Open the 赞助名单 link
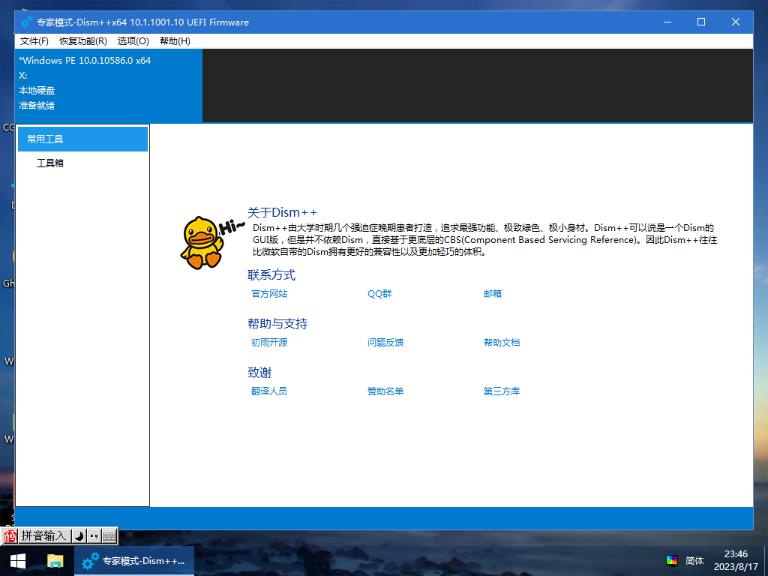Image resolution: width=768 pixels, height=576 pixels. (x=385, y=391)
